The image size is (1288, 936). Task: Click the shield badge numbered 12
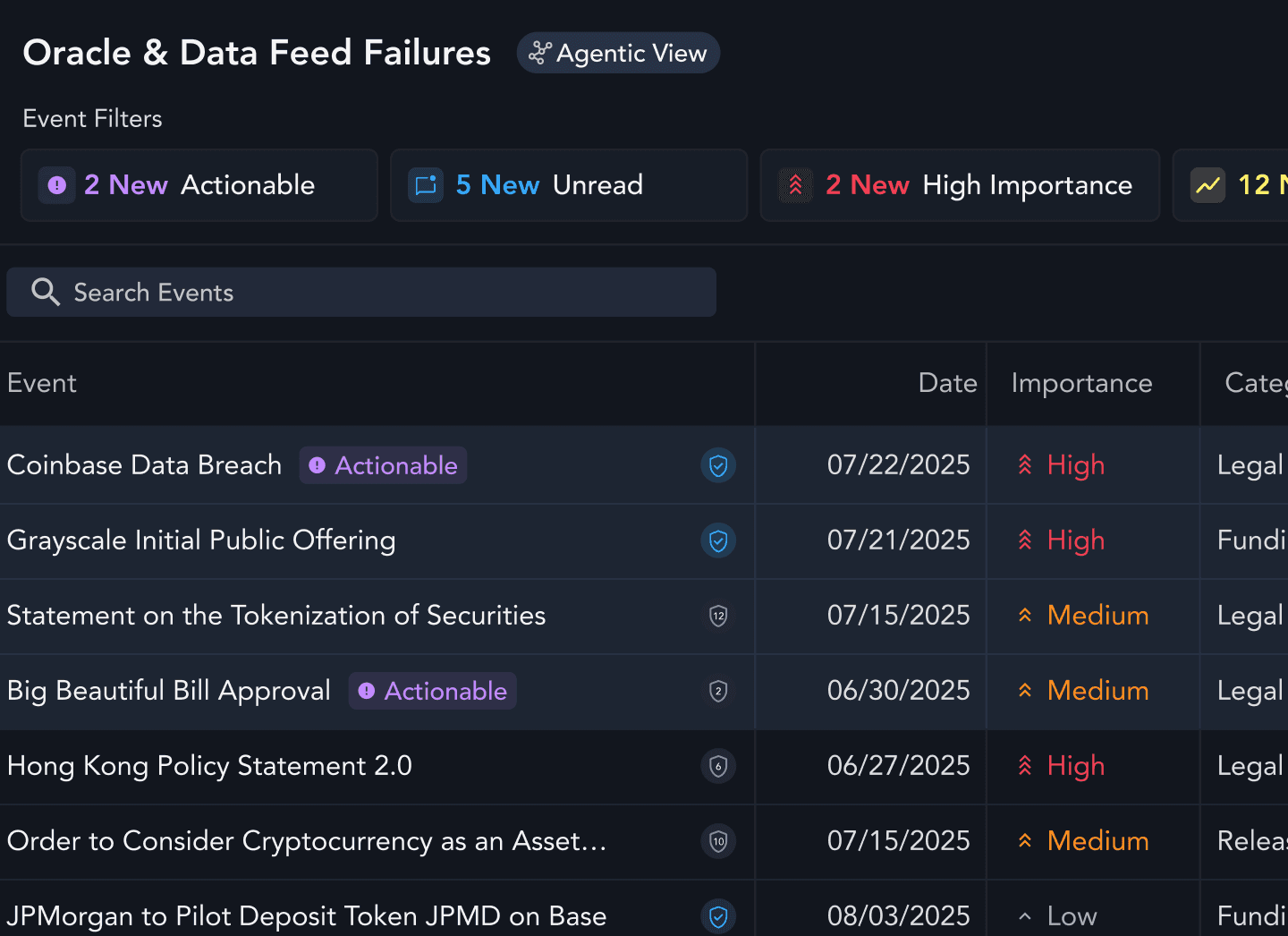(718, 616)
